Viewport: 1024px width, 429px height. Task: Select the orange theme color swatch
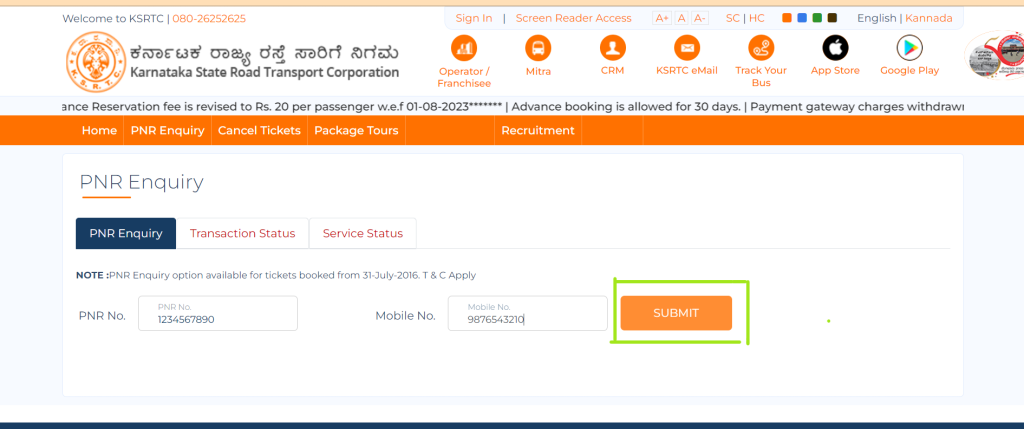point(787,18)
